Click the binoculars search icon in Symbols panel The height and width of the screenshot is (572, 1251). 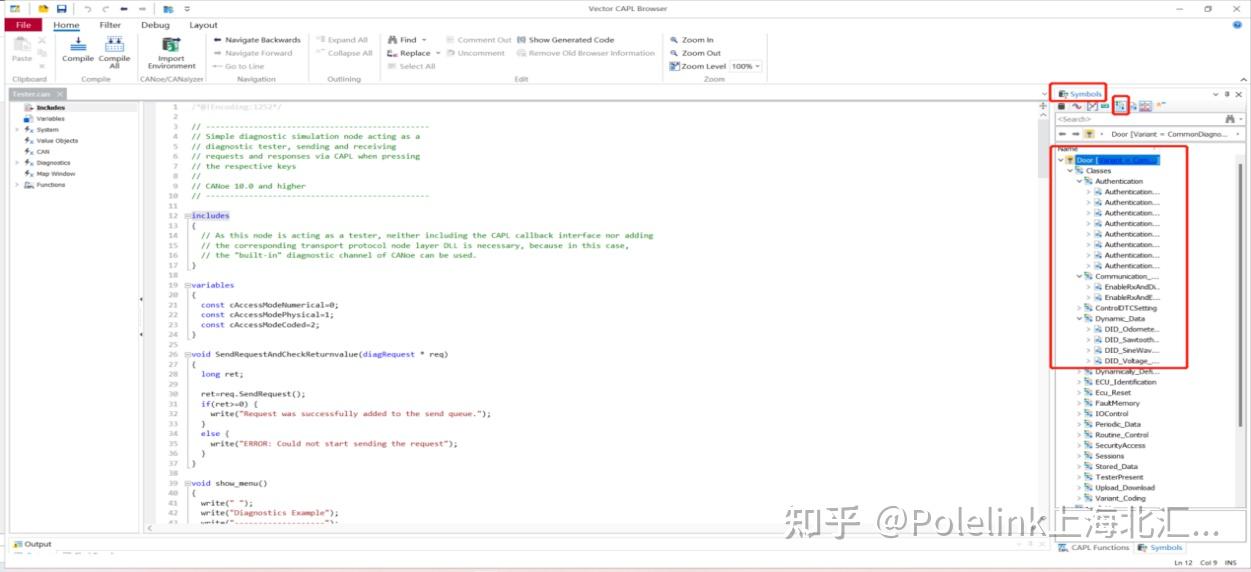(x=1229, y=119)
